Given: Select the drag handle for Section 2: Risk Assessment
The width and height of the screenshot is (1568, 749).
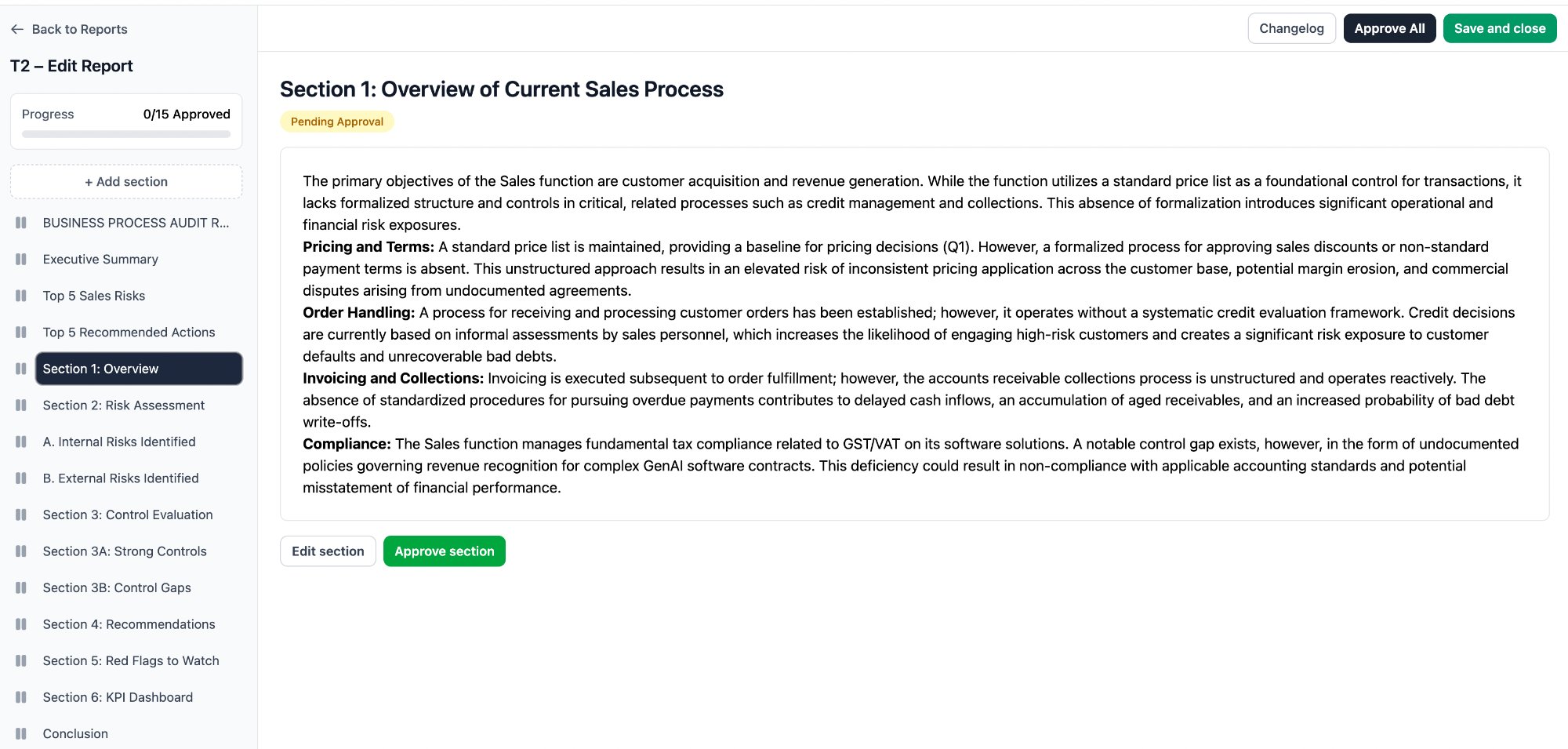Looking at the screenshot, I should 20,405.
